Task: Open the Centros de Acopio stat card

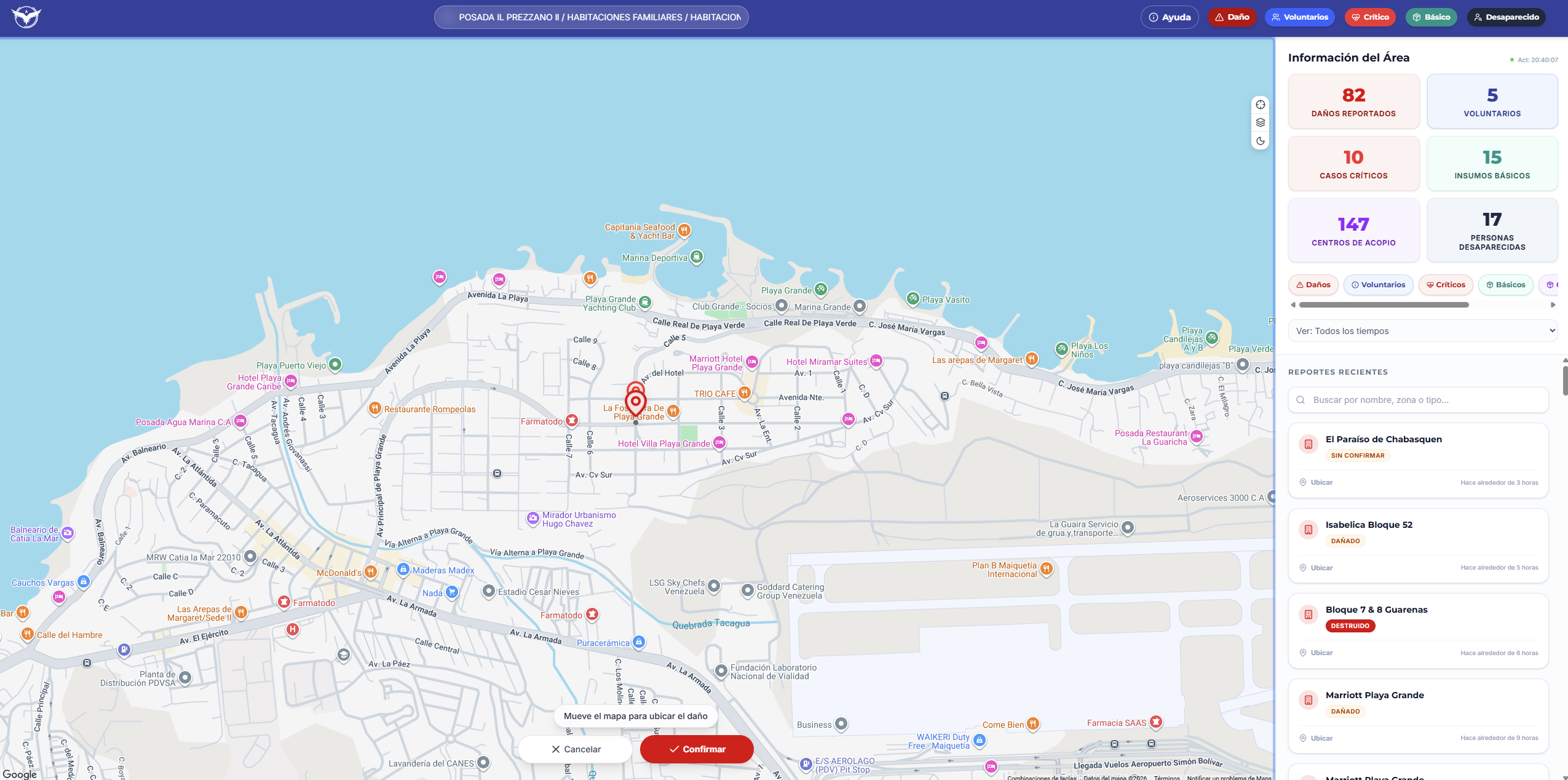Action: click(1353, 230)
